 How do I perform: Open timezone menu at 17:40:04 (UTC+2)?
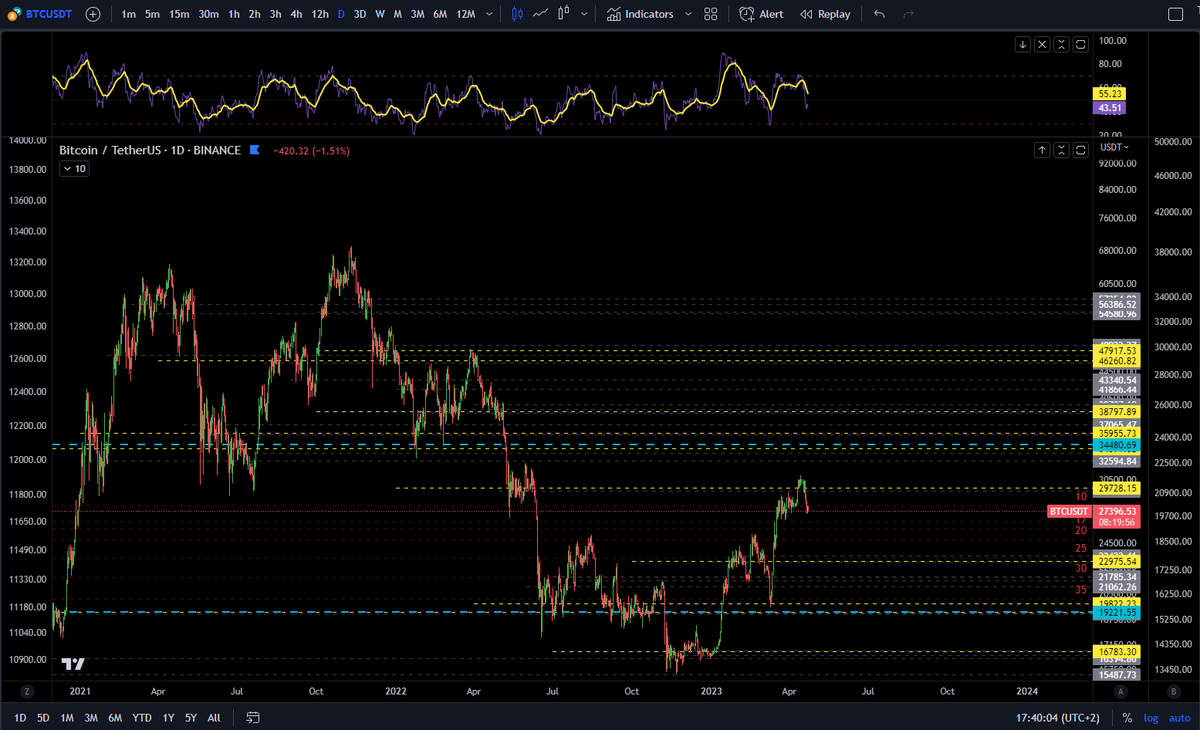(1059, 717)
